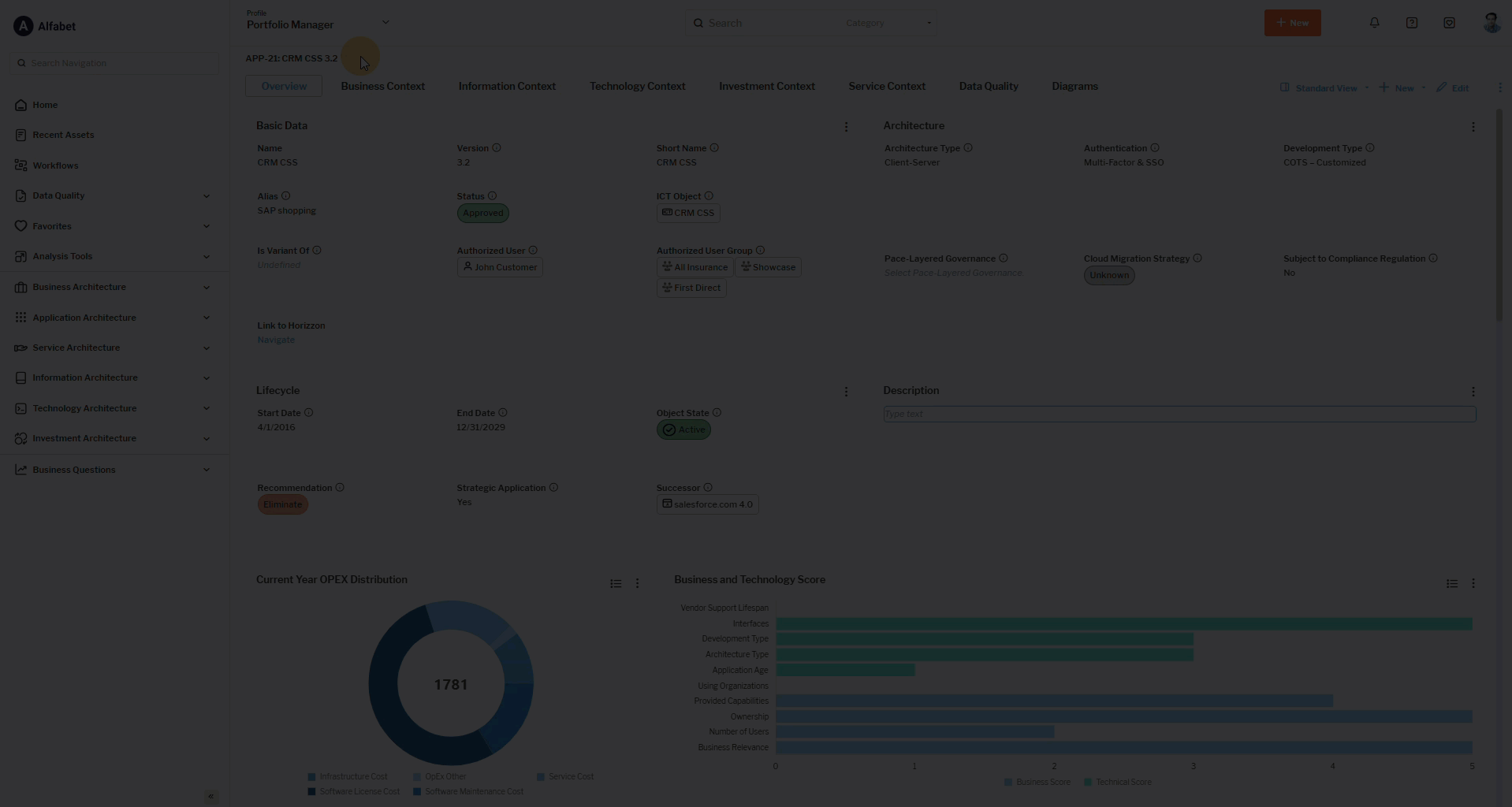Click the user profile avatar
This screenshot has height=807, width=1512.
tap(1491, 23)
